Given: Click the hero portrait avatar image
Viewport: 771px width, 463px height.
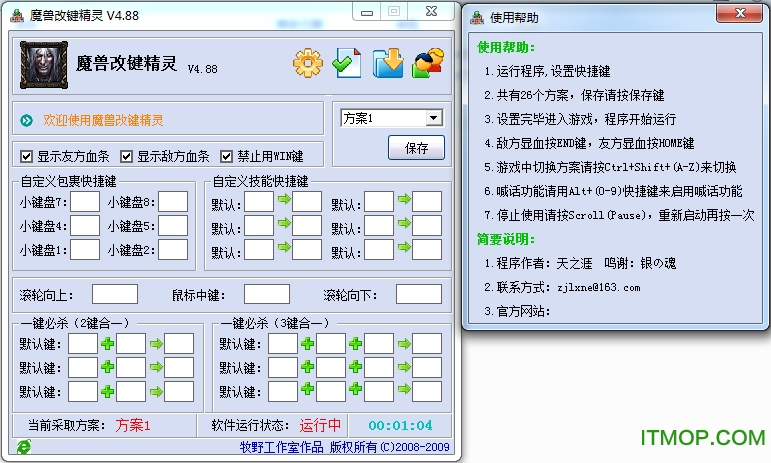Looking at the screenshot, I should (x=44, y=64).
